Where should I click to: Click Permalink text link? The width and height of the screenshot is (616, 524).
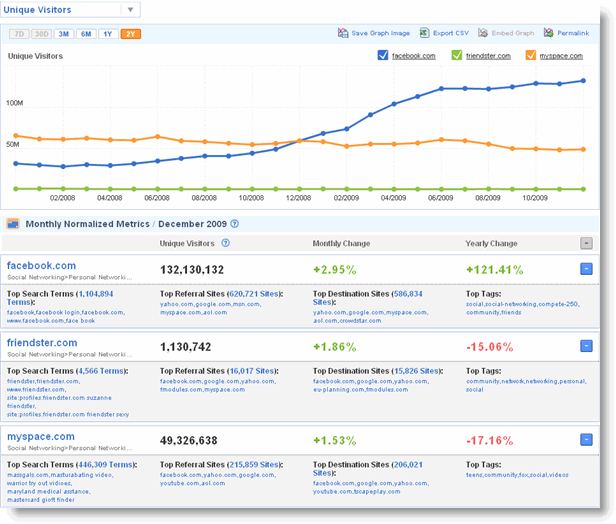[573, 33]
